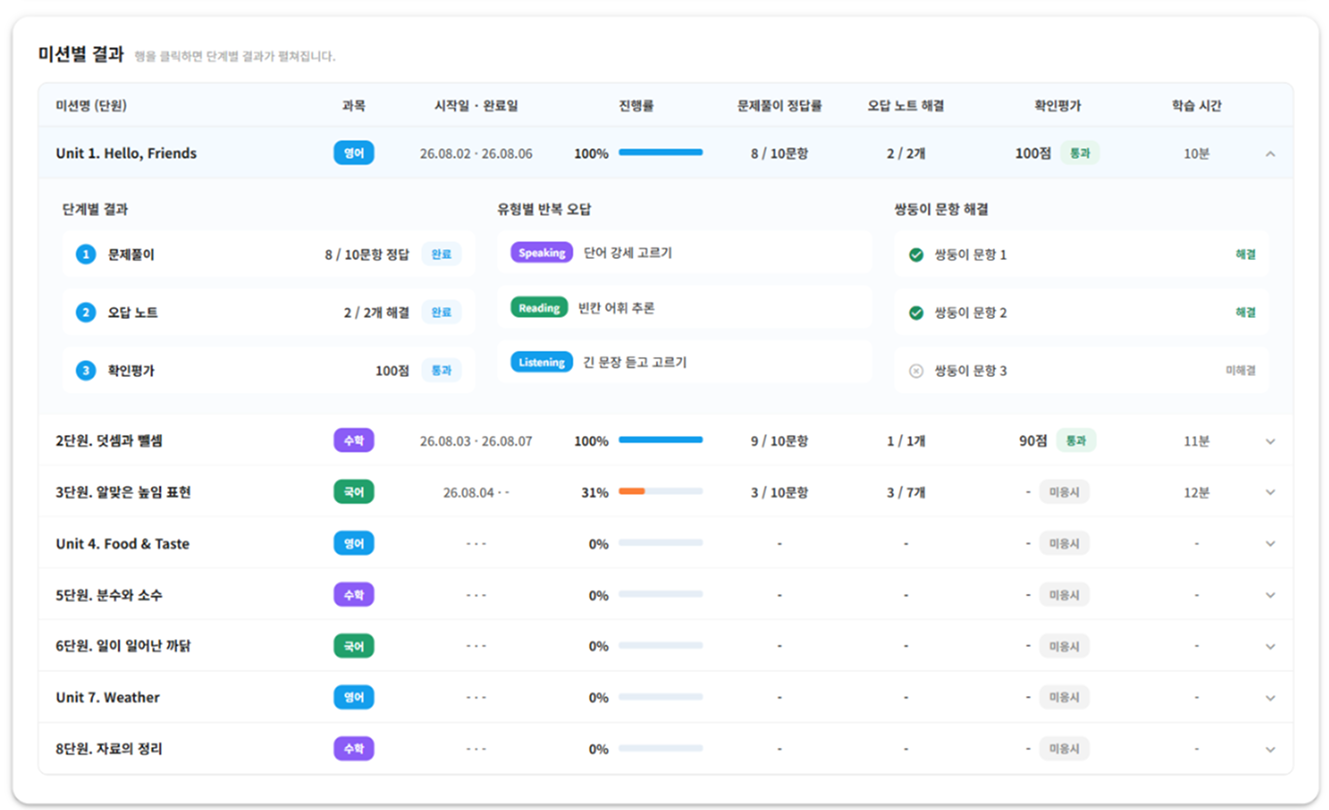The image size is (1329, 810).
Task: Click the 문제풀이 정답률 column header
Action: 779,105
